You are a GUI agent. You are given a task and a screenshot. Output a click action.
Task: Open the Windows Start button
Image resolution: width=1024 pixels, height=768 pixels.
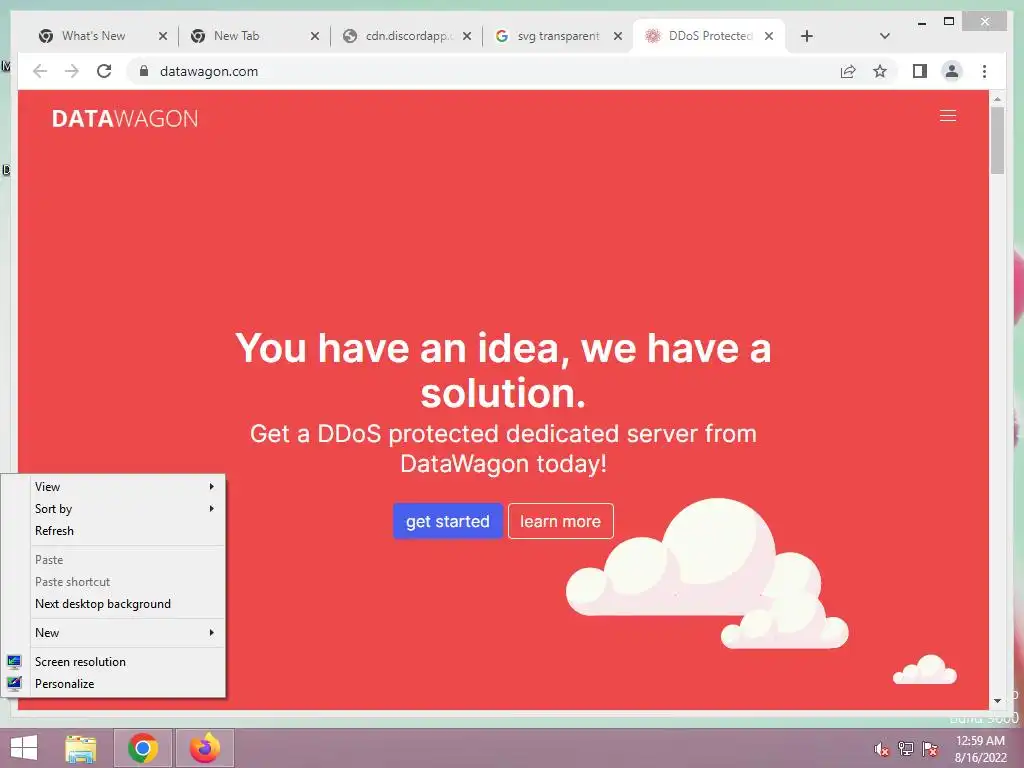coord(24,748)
